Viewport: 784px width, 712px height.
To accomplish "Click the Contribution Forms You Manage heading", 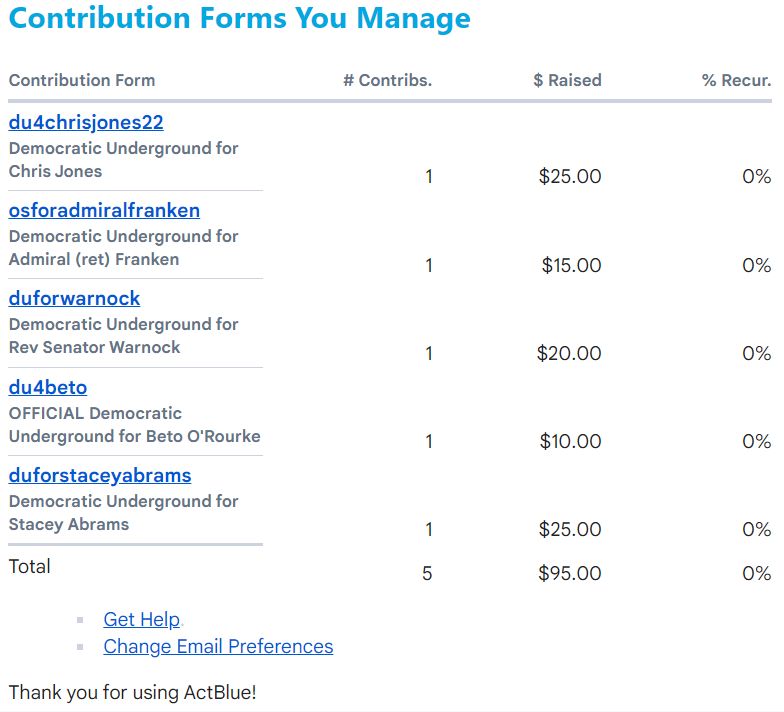I will [x=239, y=18].
